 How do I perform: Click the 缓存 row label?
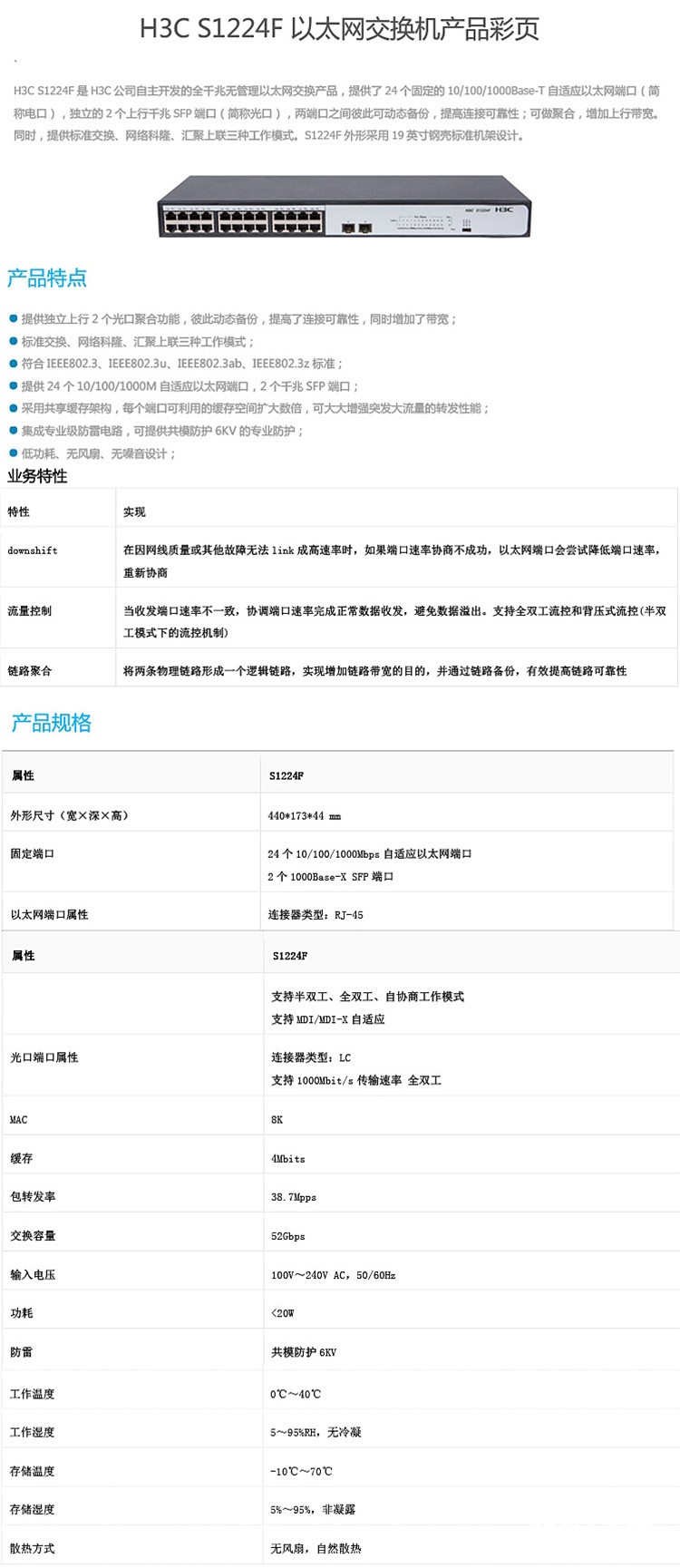(22, 1158)
